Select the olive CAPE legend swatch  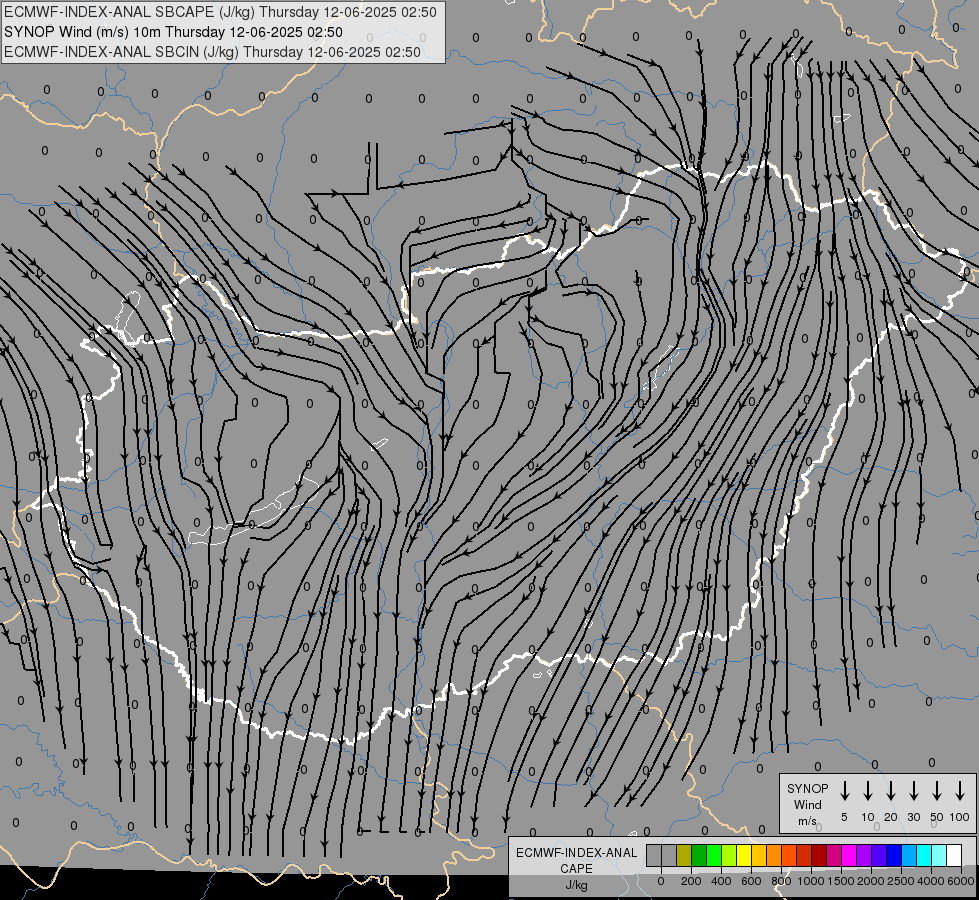coord(684,855)
